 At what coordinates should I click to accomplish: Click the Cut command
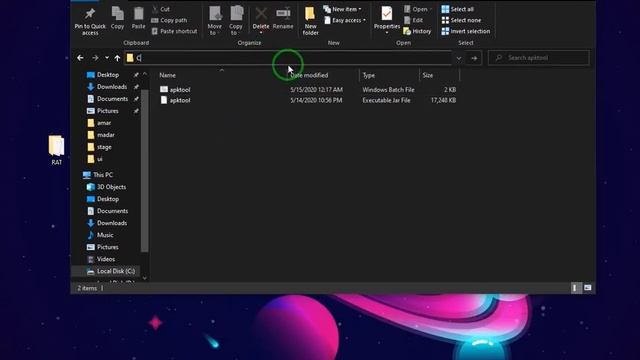pos(161,9)
